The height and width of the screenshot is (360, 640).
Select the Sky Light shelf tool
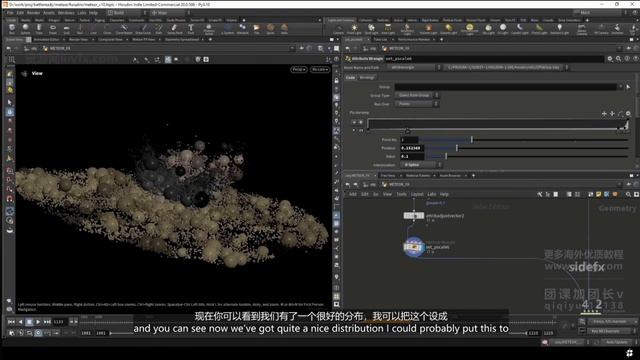(488, 29)
